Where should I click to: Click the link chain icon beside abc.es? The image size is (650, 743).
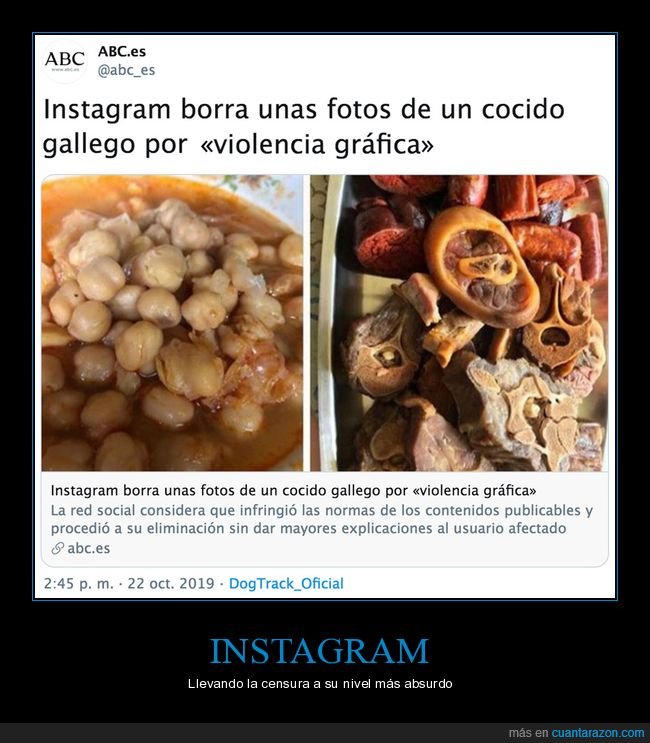click(57, 549)
